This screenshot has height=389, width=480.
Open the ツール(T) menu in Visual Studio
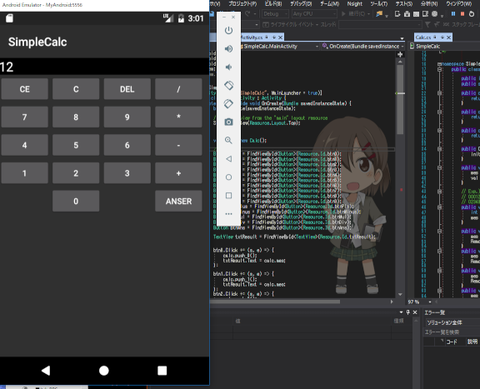tap(379, 4)
